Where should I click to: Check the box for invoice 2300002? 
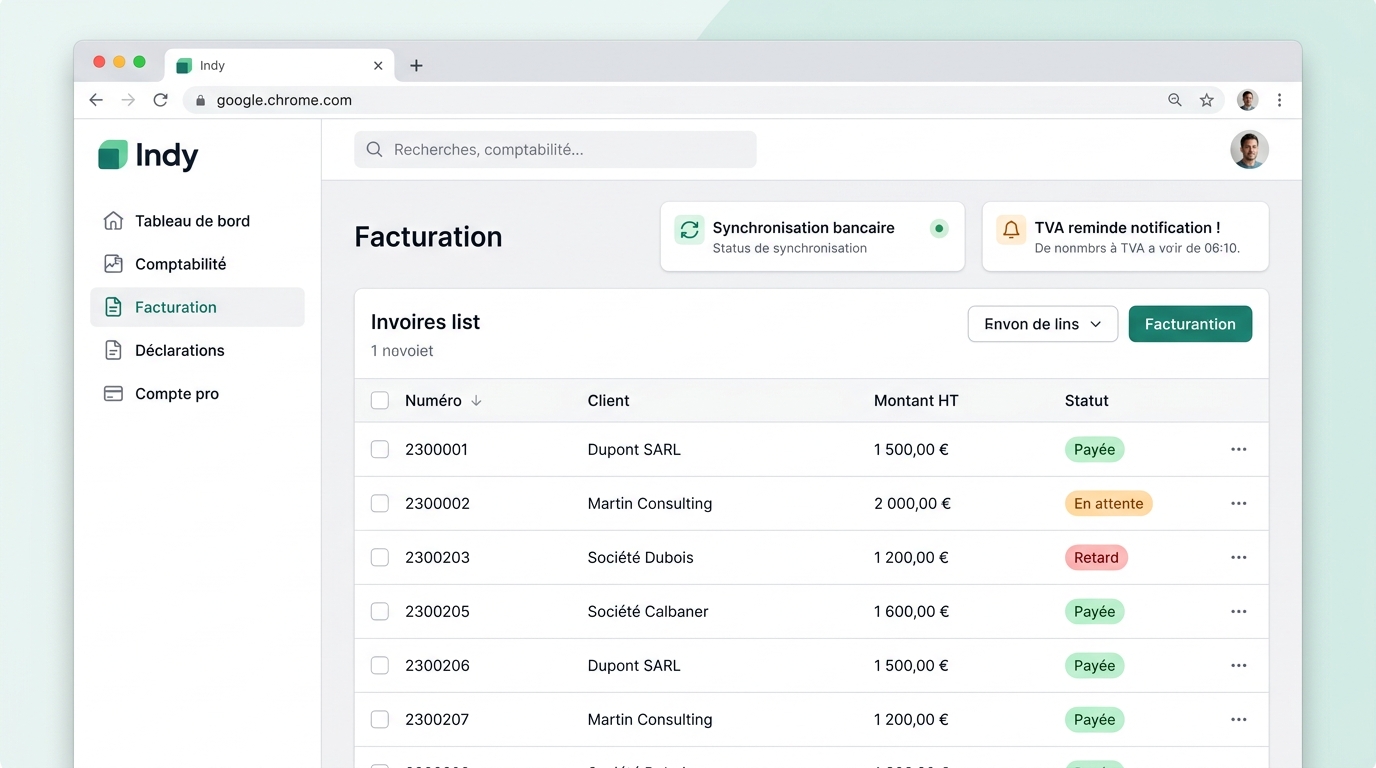click(380, 504)
